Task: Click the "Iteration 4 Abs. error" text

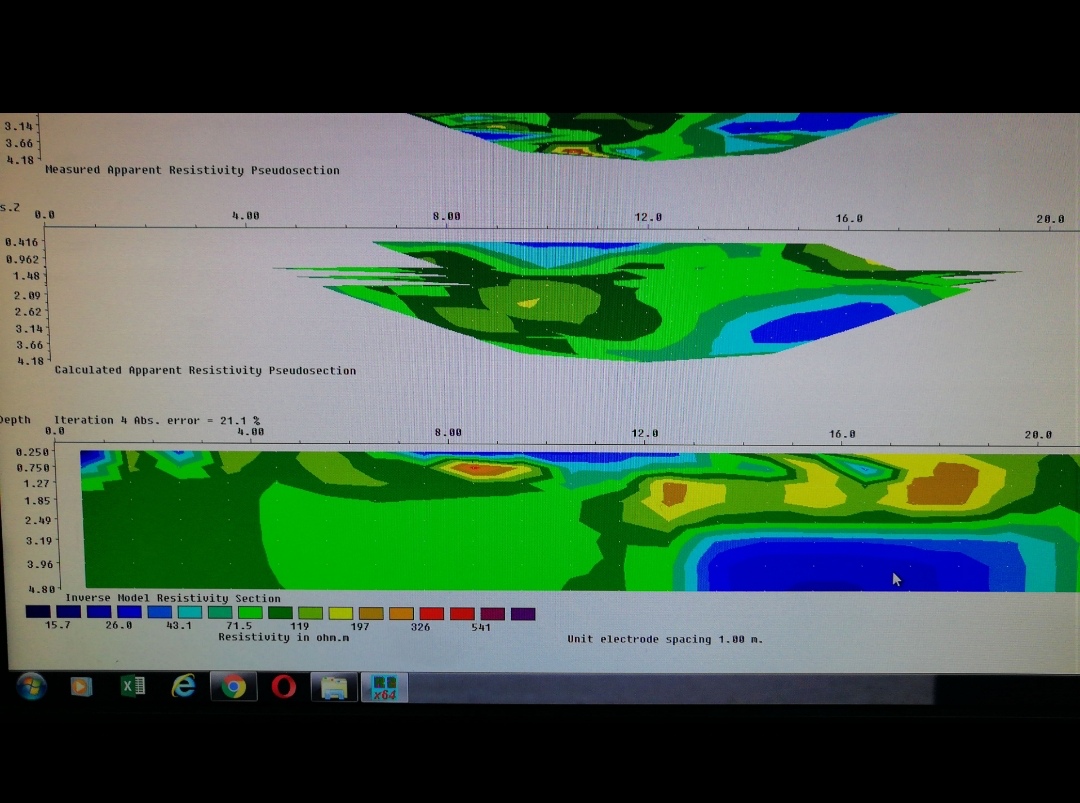Action: [x=157, y=420]
